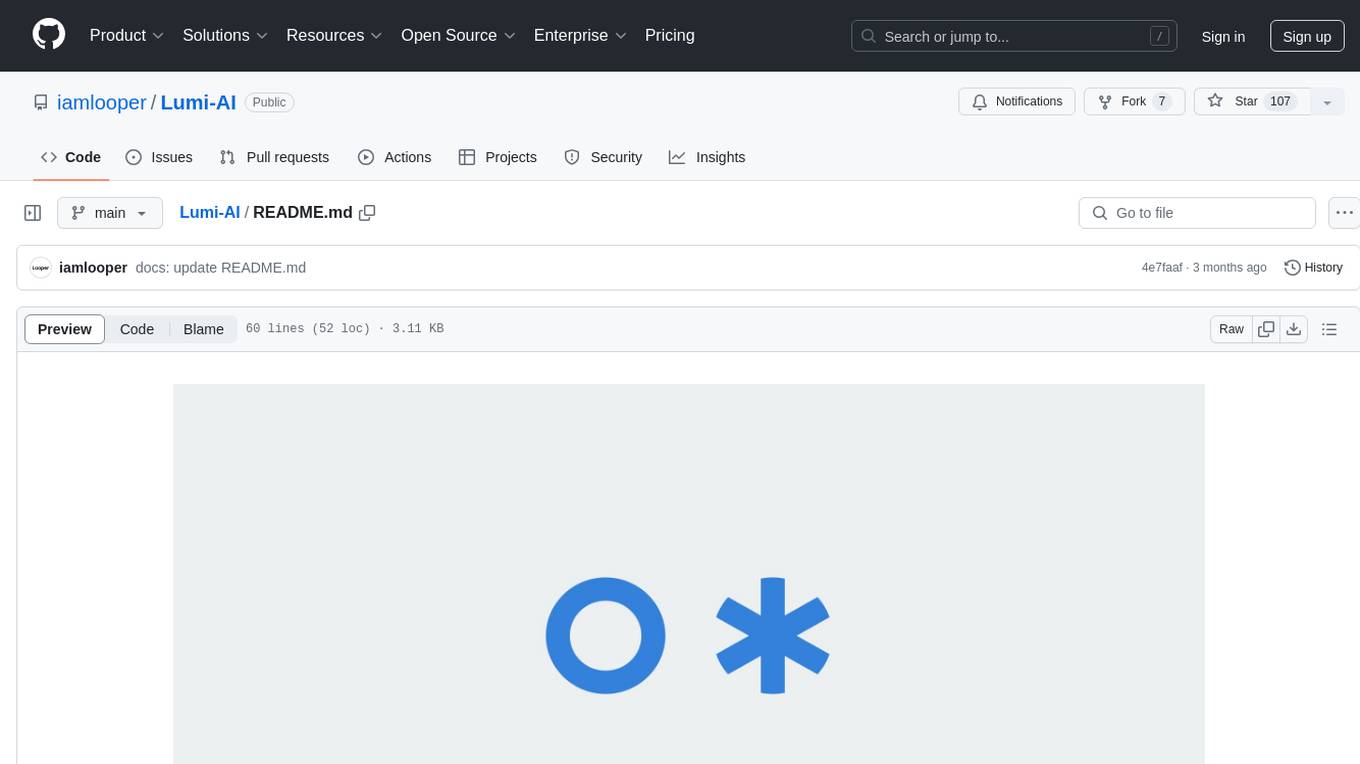This screenshot has height=764, width=1360.
Task: Open the GitHub home logo
Action: pos(49,35)
